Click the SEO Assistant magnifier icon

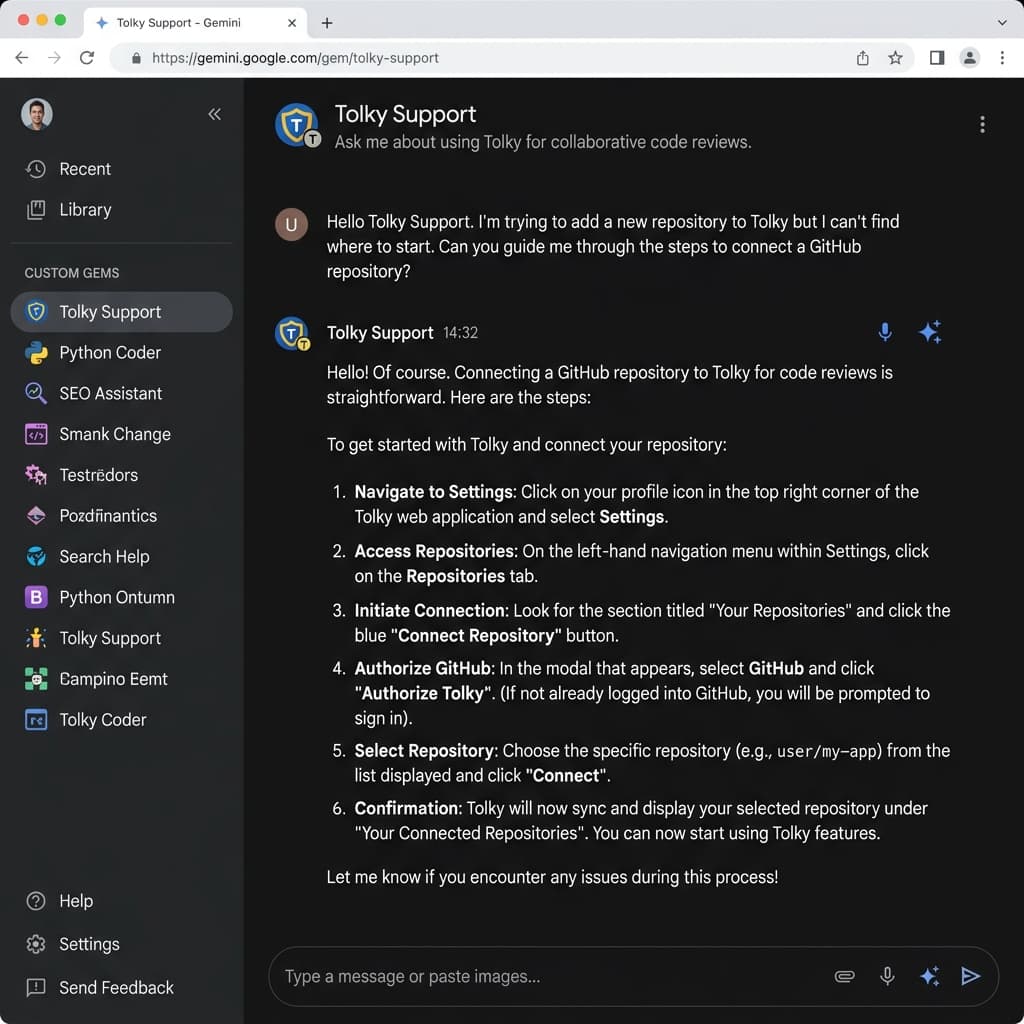point(36,393)
